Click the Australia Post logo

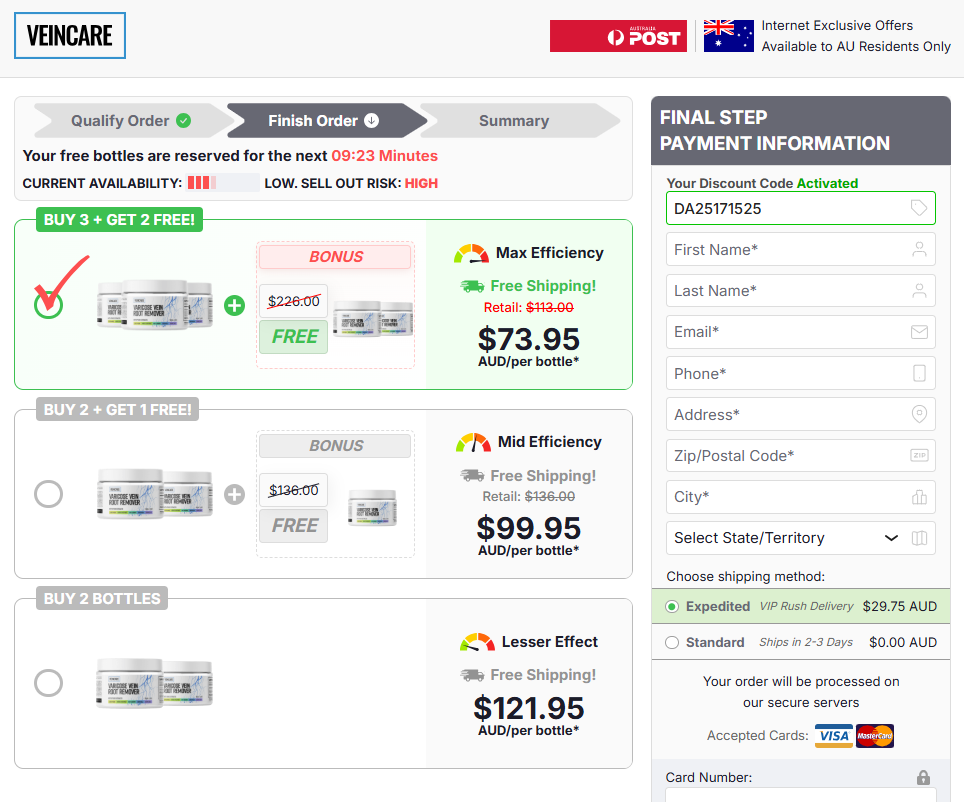[618, 37]
